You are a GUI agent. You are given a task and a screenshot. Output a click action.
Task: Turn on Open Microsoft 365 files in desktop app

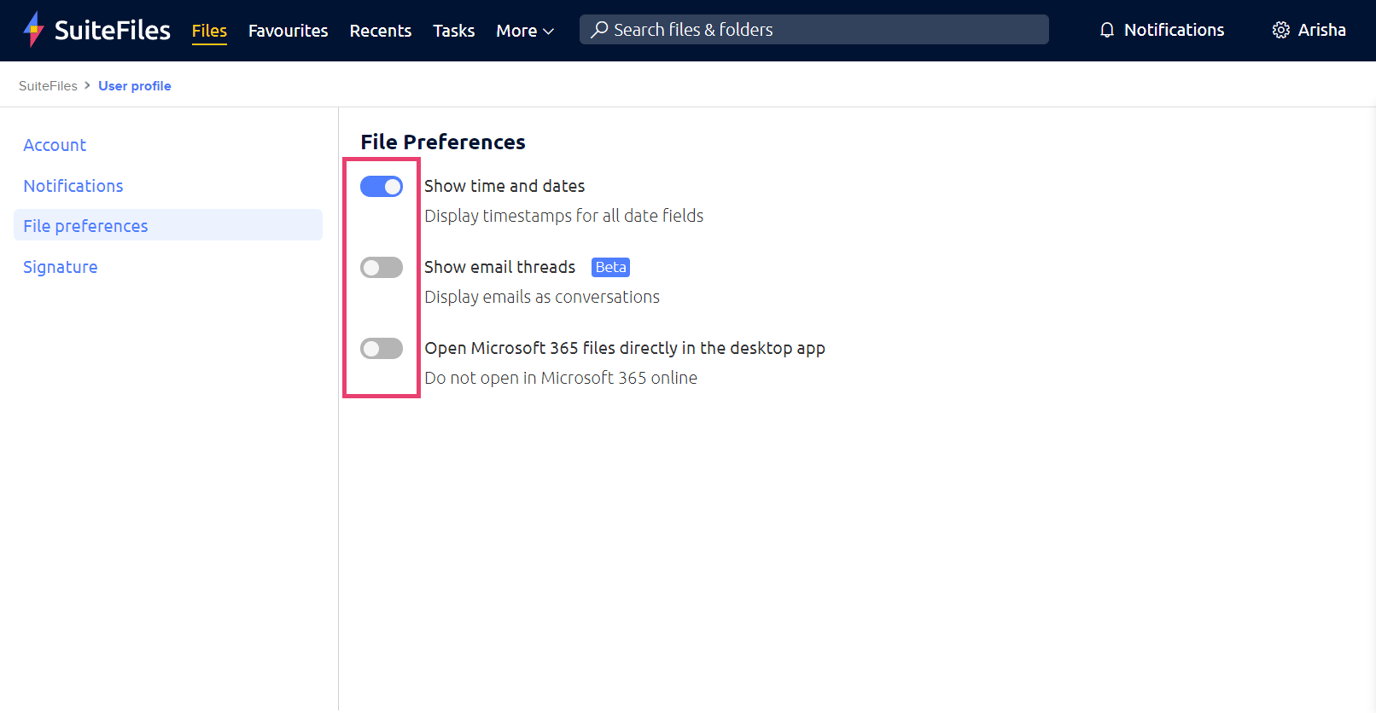[381, 348]
